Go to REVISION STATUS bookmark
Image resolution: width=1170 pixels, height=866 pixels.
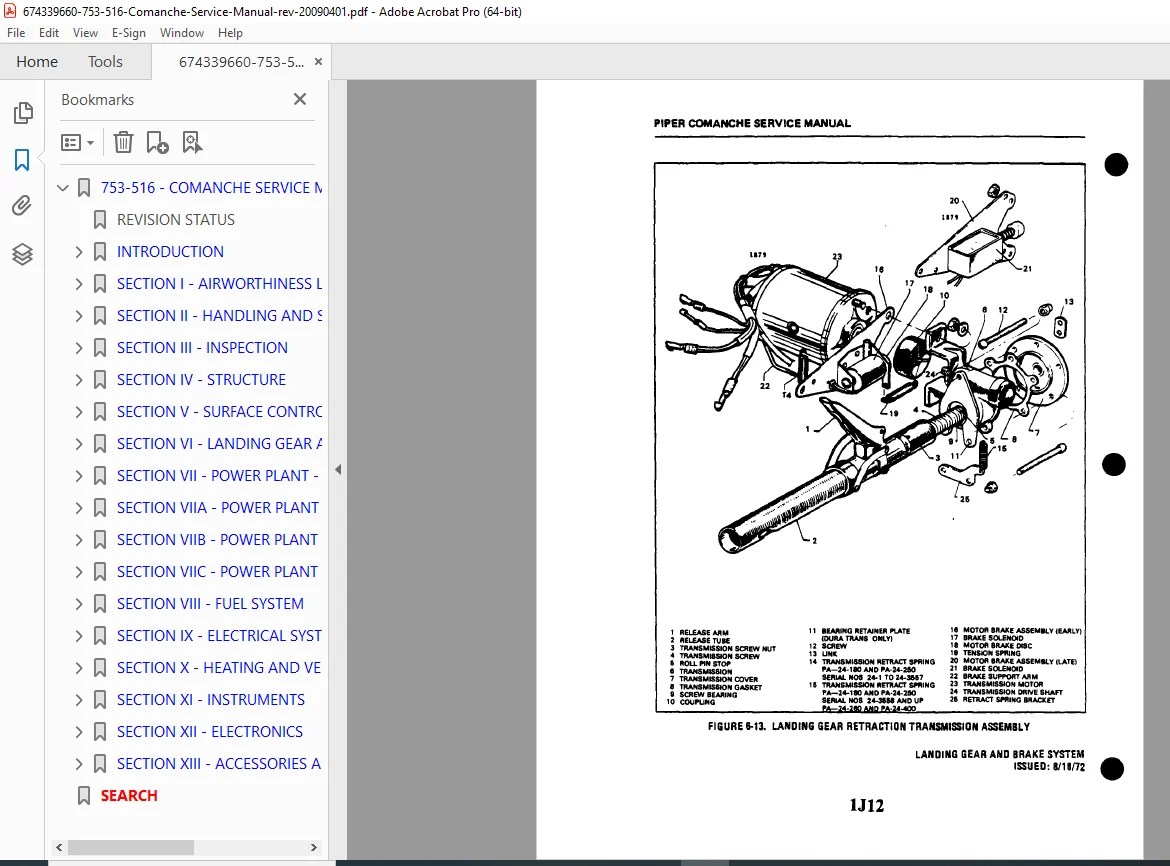coord(175,220)
